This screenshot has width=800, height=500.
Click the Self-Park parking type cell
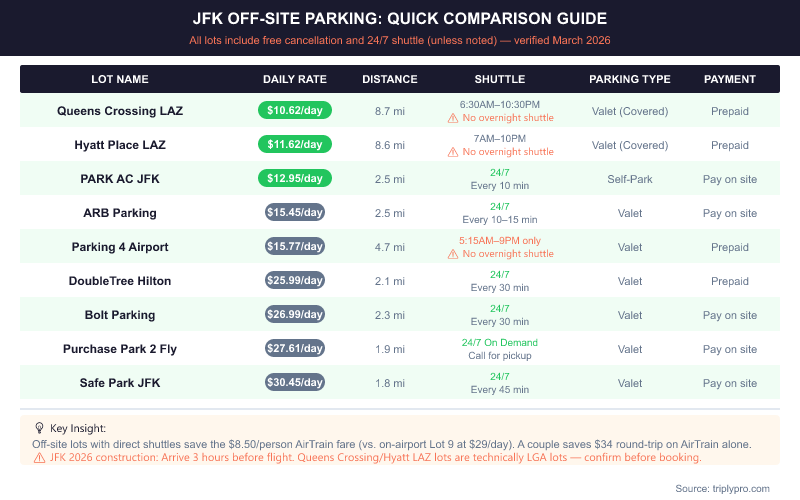tap(630, 179)
